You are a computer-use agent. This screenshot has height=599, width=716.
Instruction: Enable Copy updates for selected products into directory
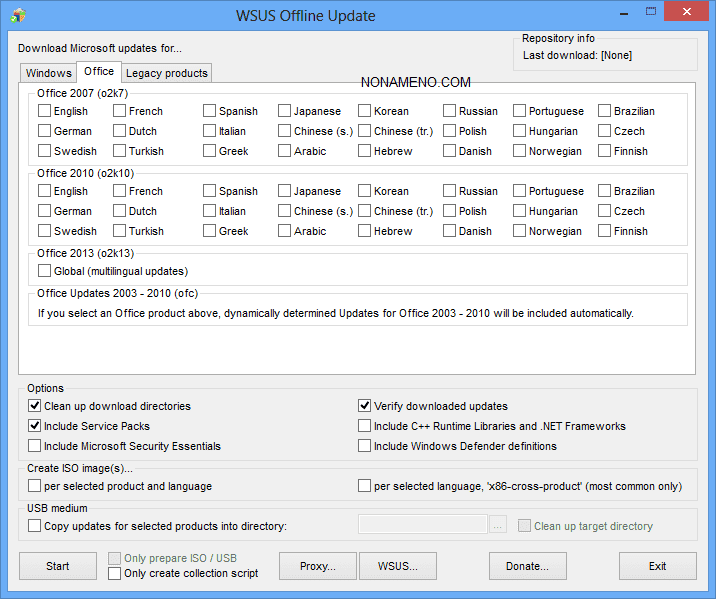(36, 525)
